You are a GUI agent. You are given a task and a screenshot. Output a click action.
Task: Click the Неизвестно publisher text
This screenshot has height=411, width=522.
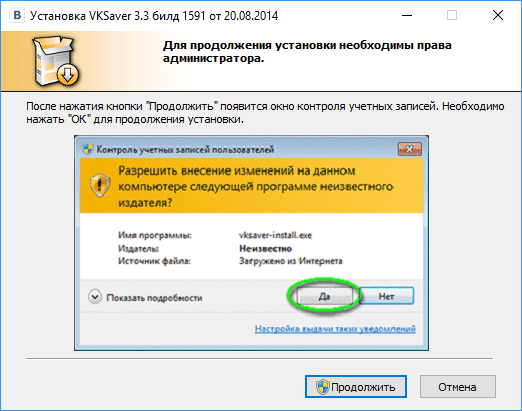coord(265,249)
